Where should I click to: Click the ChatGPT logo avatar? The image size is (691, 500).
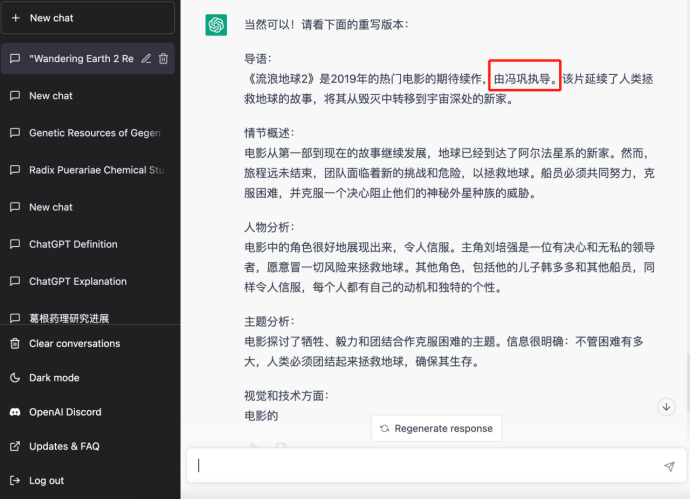tap(216, 25)
